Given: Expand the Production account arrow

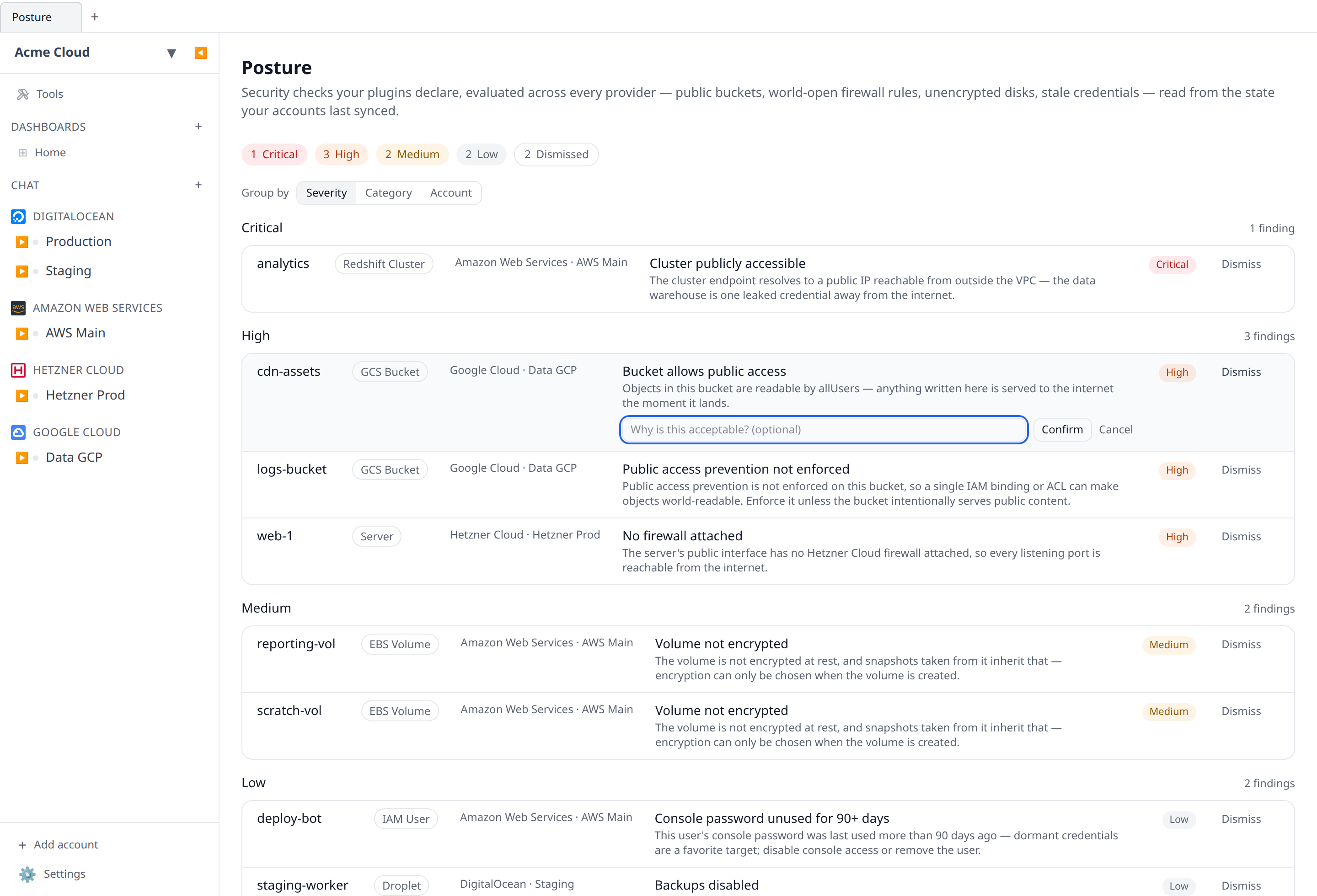Looking at the screenshot, I should (x=22, y=242).
